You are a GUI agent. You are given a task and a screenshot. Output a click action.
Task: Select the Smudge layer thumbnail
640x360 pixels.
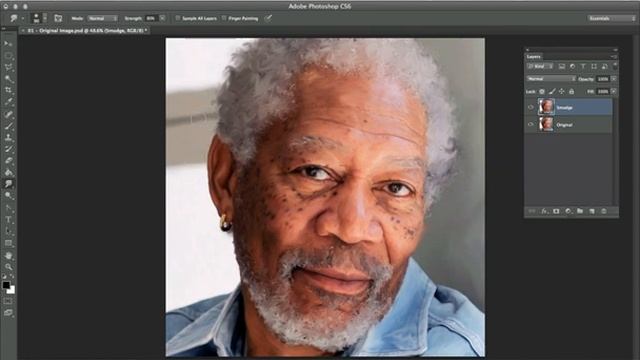tap(546, 107)
